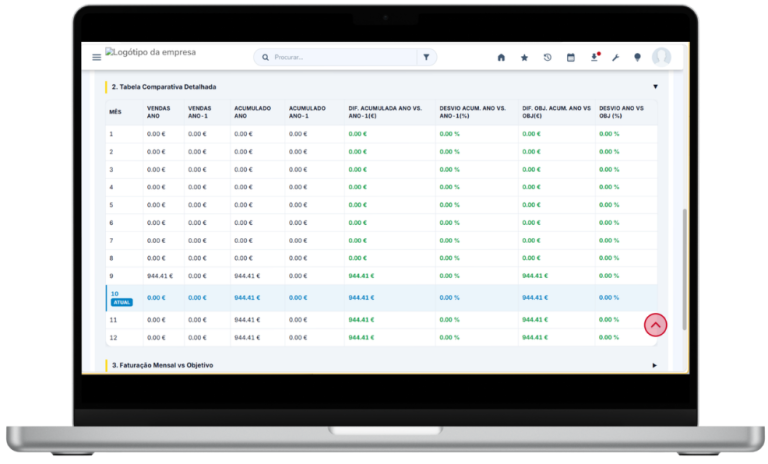Image resolution: width=768 pixels, height=464 pixels.
Task: Click month 11 Acumulado Ano value 944.41 €
Action: 247,320
